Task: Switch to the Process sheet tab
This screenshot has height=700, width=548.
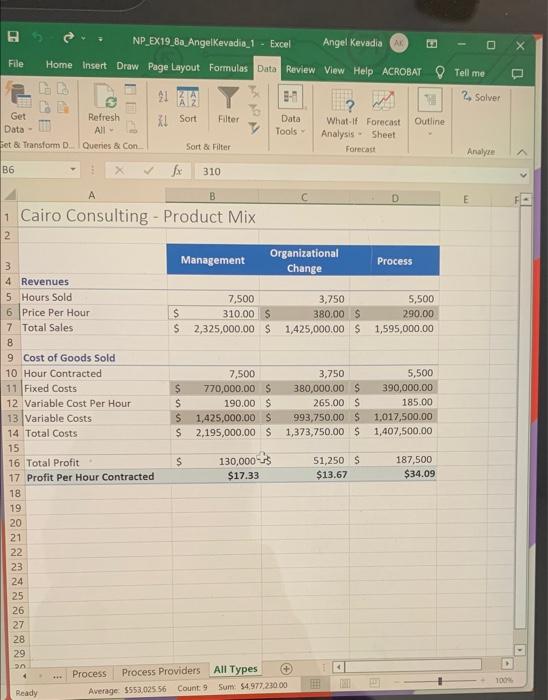Action: pyautogui.click(x=89, y=674)
